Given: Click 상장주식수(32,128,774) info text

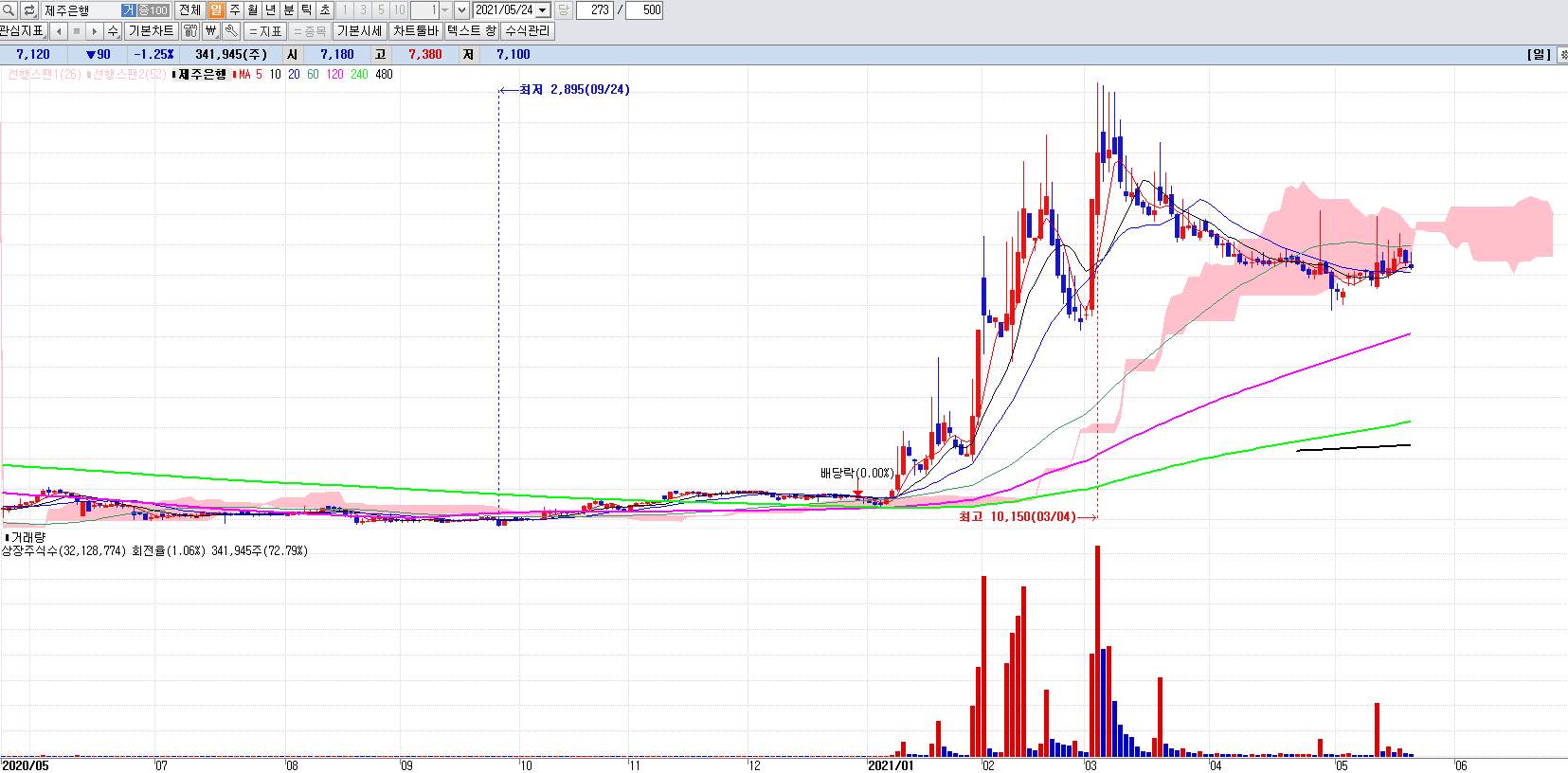Looking at the screenshot, I should pos(63,550).
